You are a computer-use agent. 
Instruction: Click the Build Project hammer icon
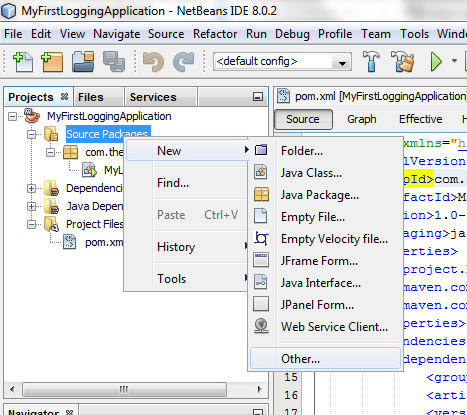pyautogui.click(x=371, y=61)
